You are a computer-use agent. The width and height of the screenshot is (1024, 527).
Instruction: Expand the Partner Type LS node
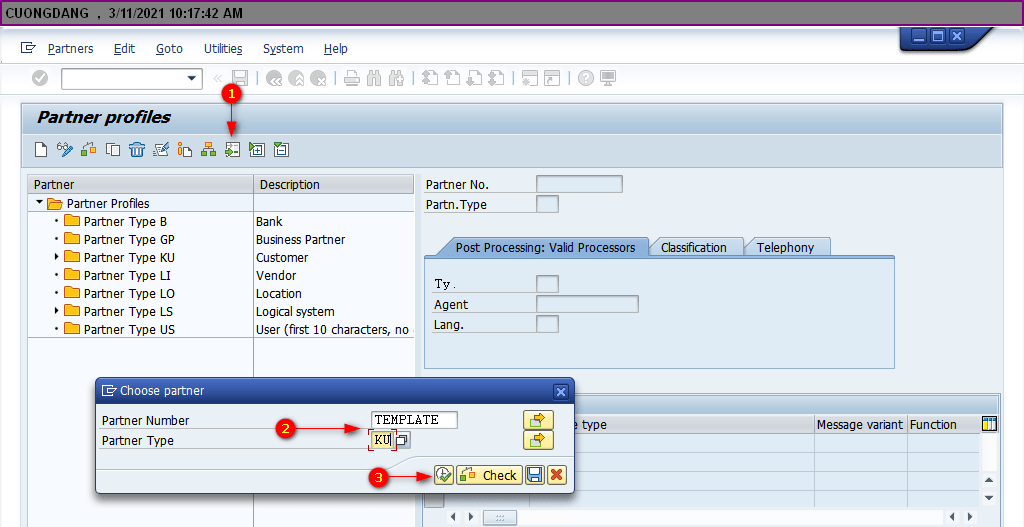pos(56,311)
